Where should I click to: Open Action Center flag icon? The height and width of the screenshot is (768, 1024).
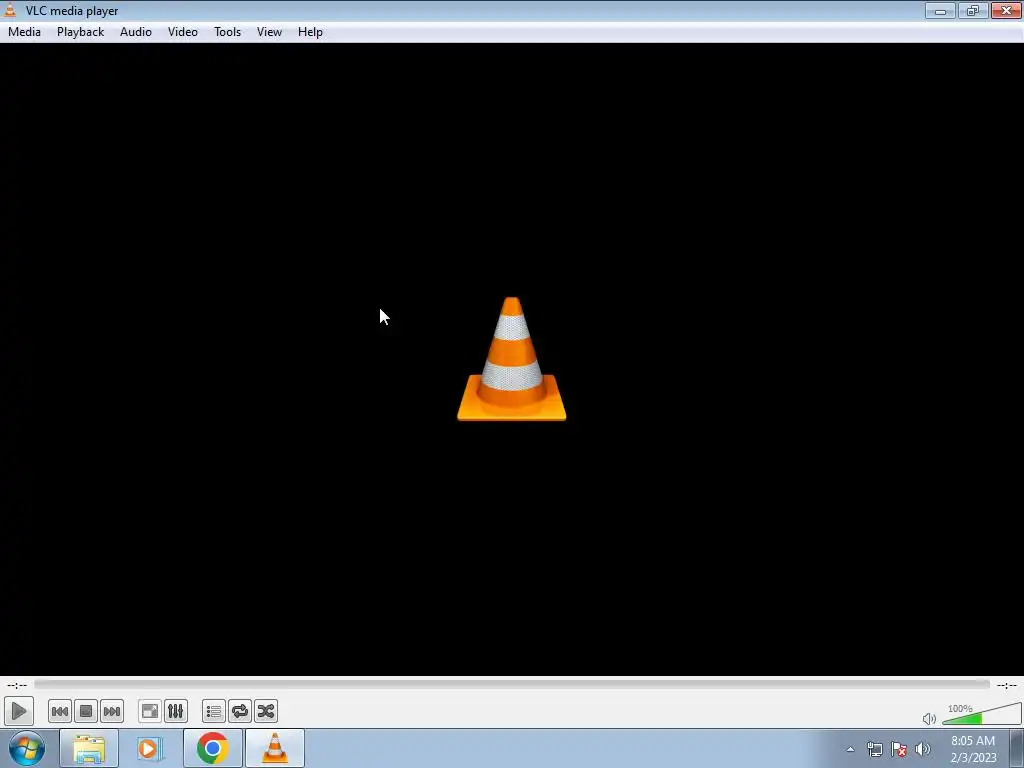[x=899, y=749]
